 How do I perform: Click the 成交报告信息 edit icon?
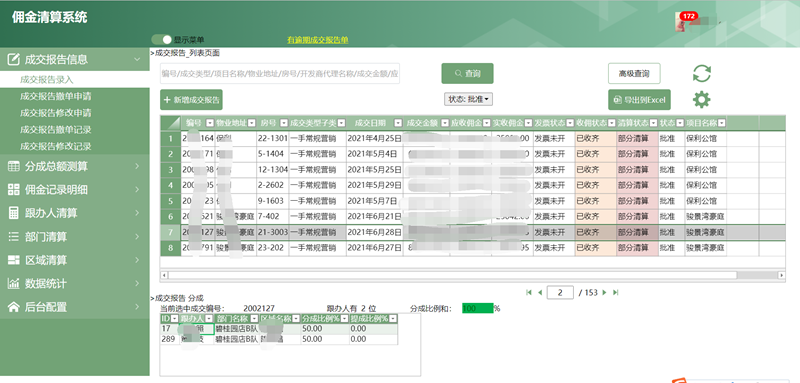point(14,59)
